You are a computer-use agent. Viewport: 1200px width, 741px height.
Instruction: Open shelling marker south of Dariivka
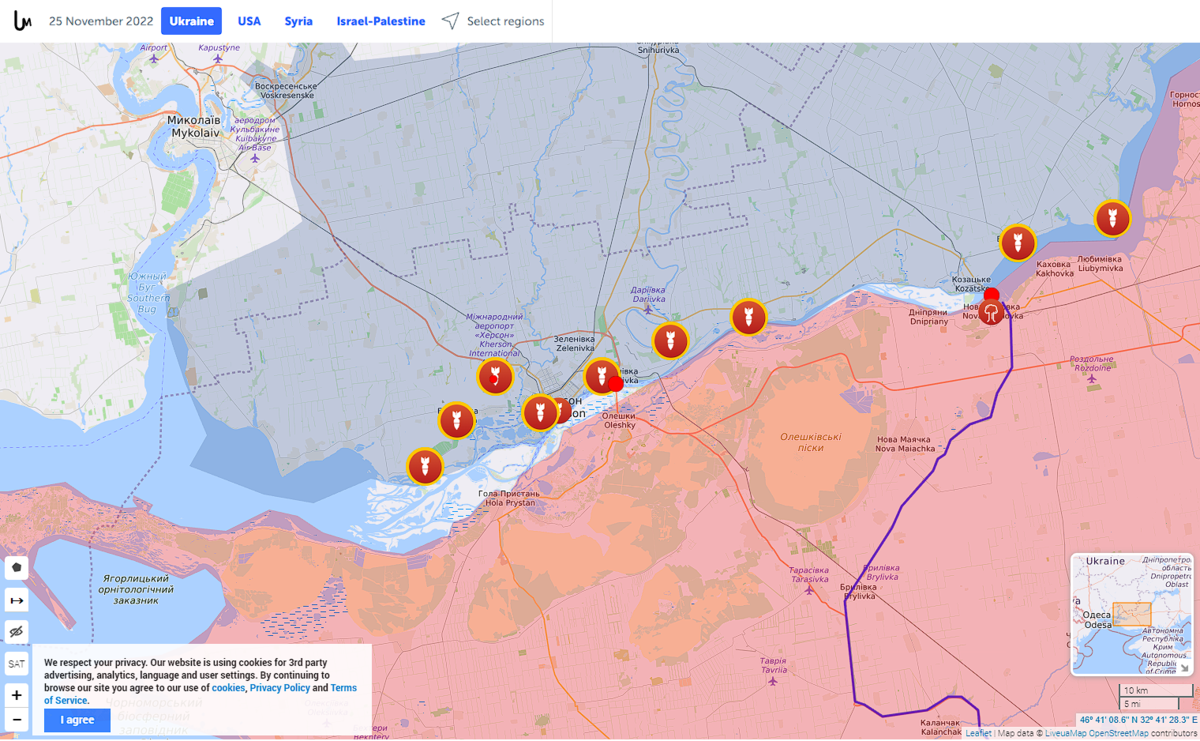[670, 341]
